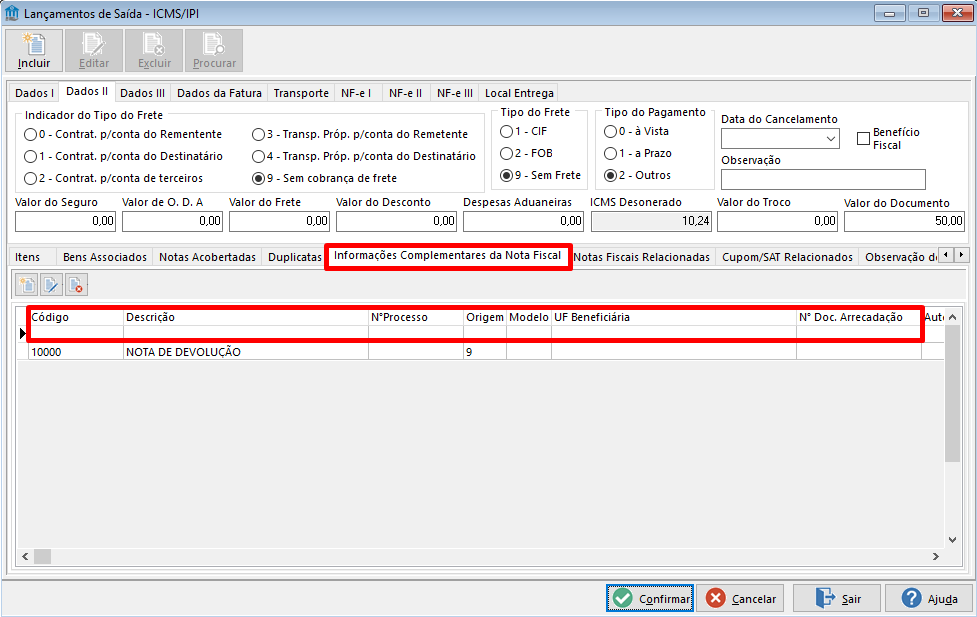
Task: Click Valor do Desconto field
Action: 396,221
